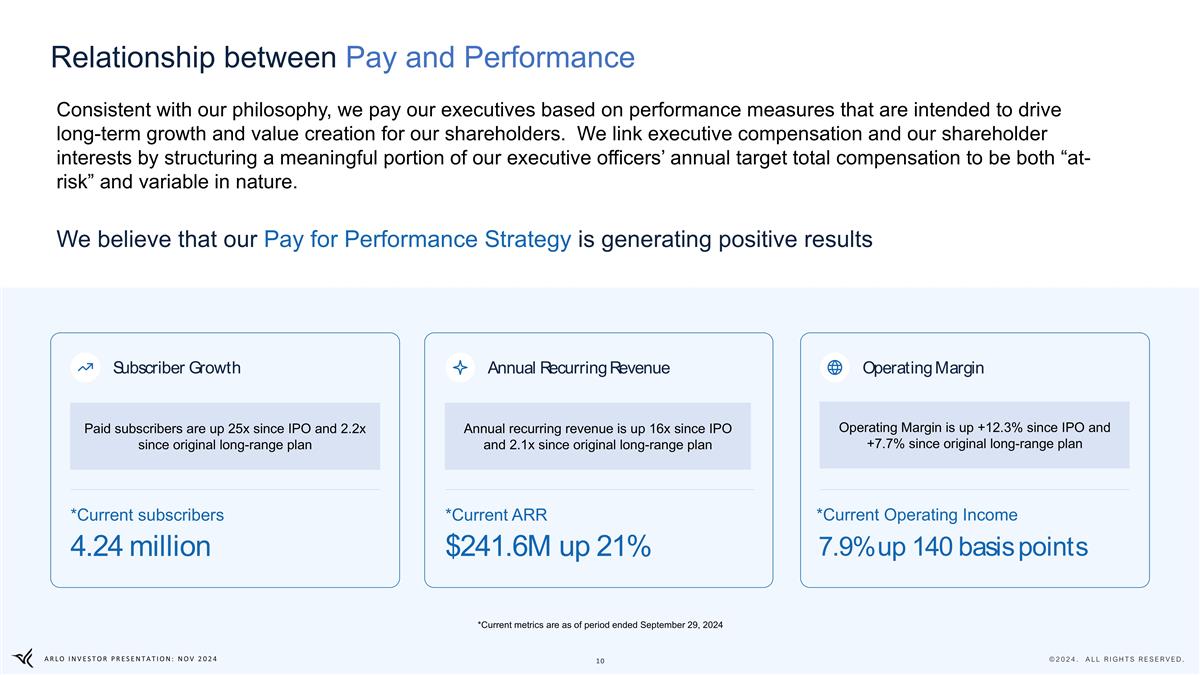Click the Subscriber Growth trending arrow icon
The image size is (1200, 675).
(85, 368)
